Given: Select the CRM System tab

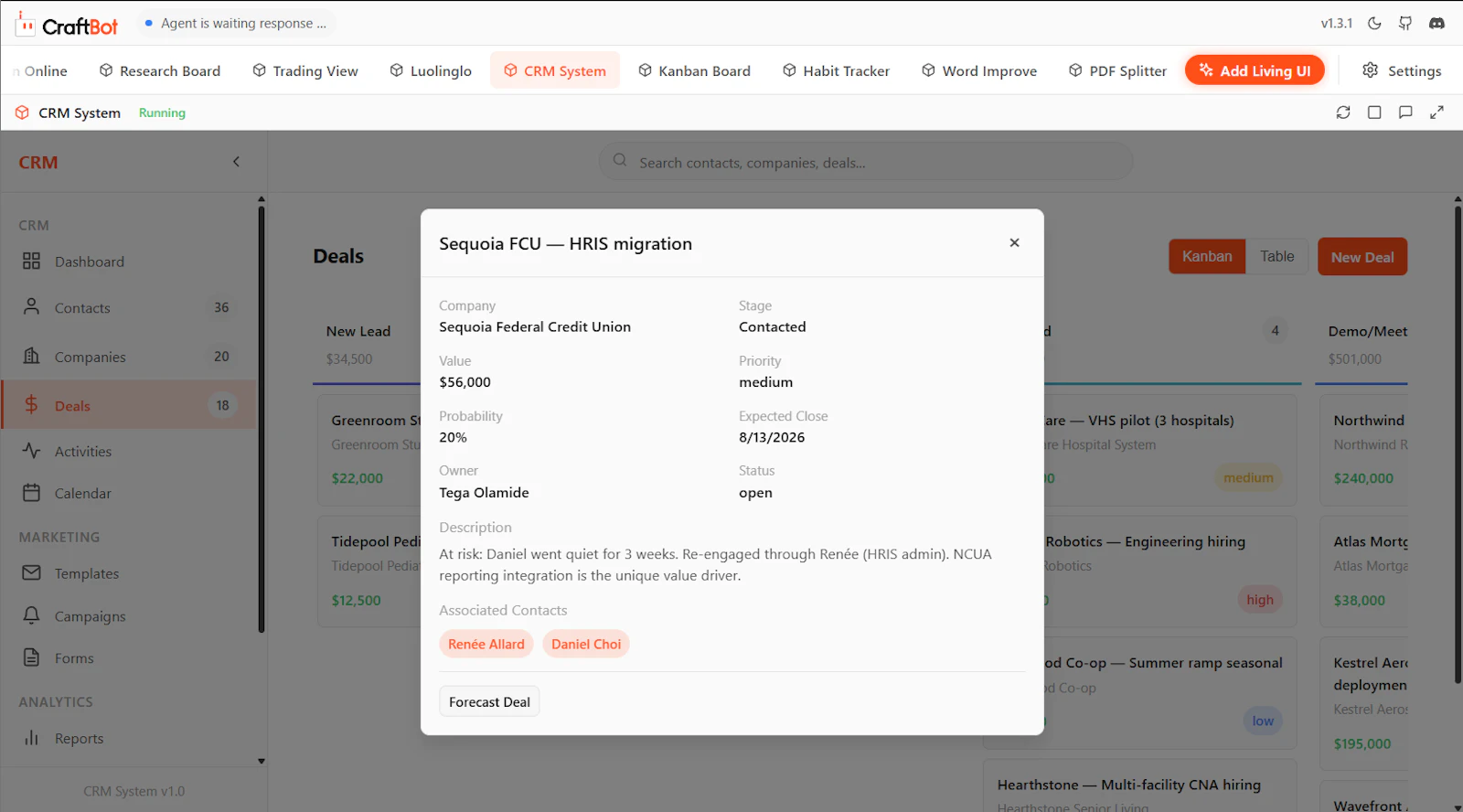Looking at the screenshot, I should tap(555, 70).
